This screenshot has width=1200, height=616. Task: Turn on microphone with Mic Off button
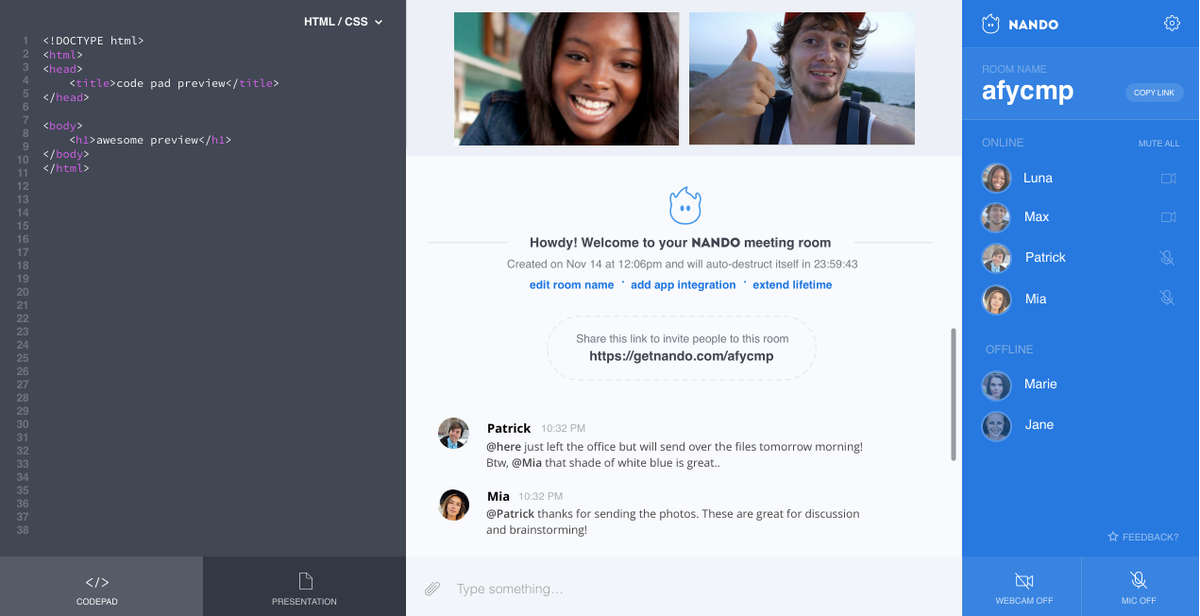coord(1140,587)
